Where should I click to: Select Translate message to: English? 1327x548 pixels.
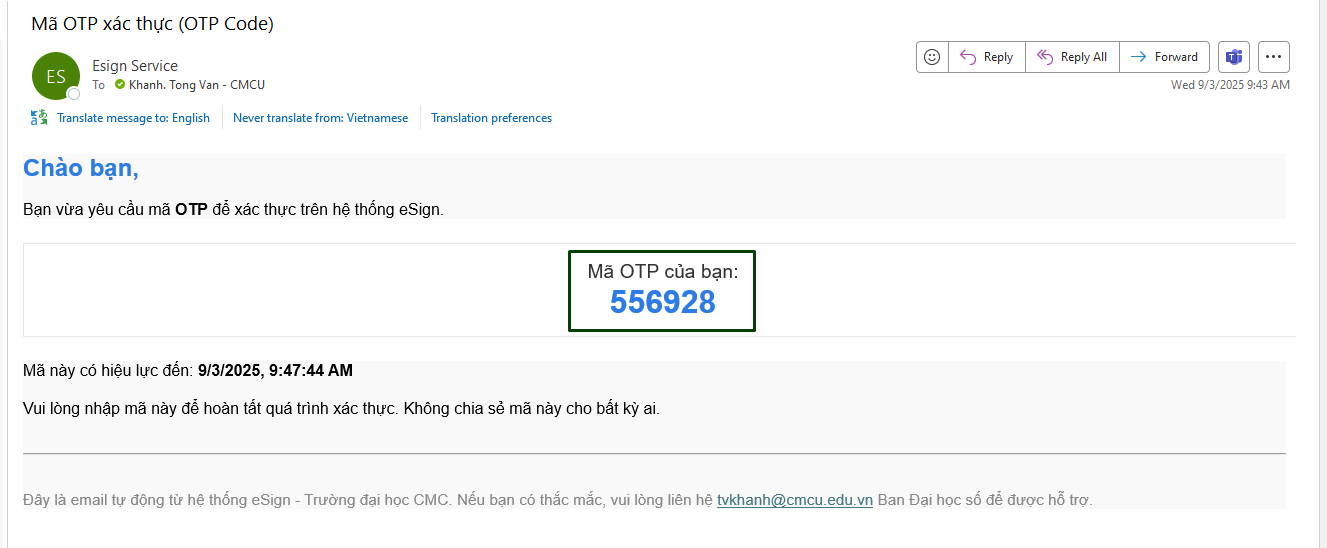(133, 118)
